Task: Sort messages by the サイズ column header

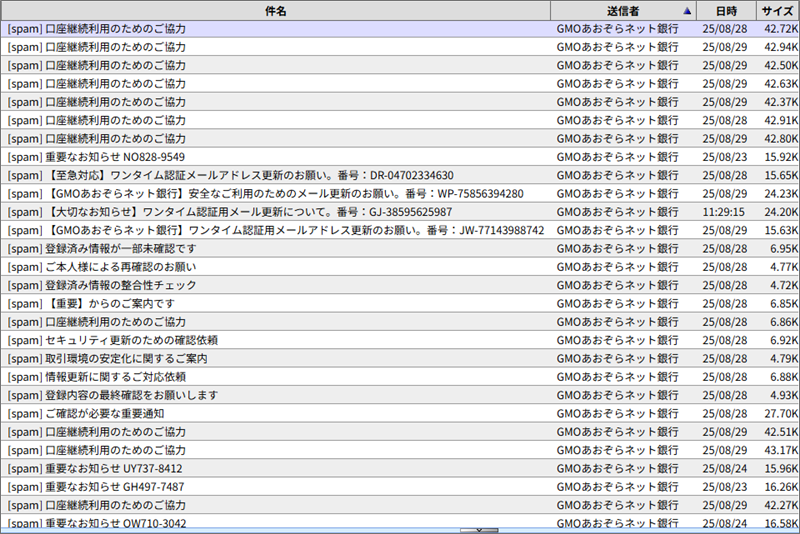Action: coord(778,11)
